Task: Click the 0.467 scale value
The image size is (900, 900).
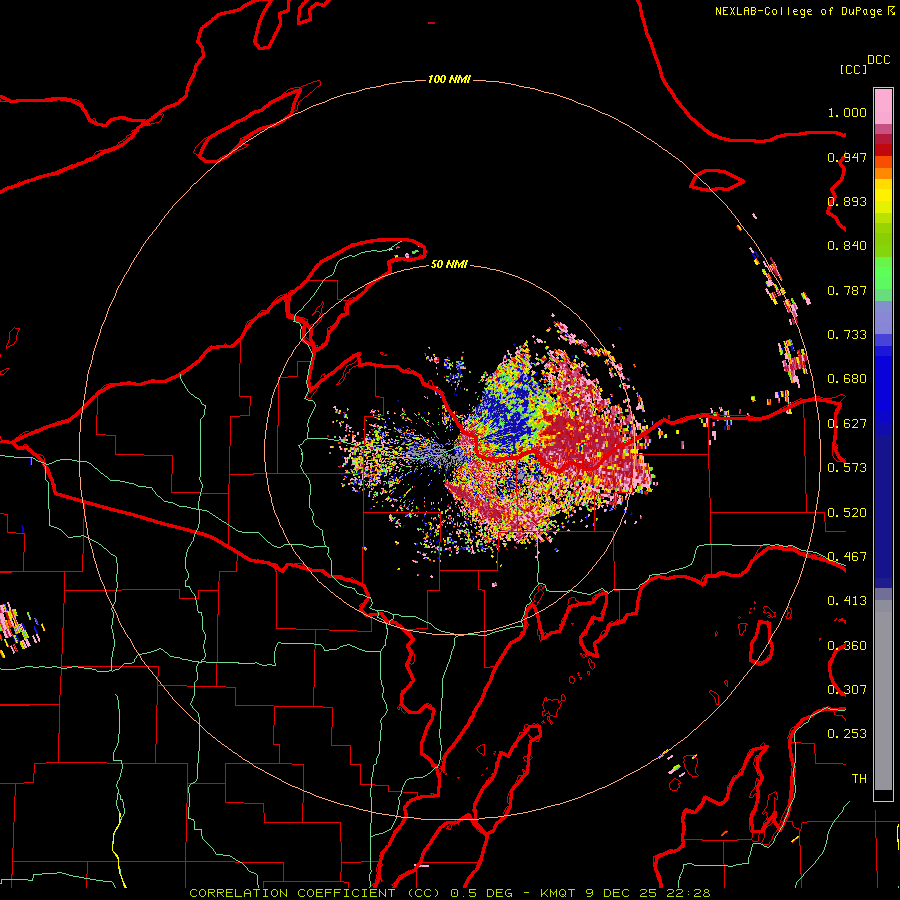Action: click(x=847, y=557)
